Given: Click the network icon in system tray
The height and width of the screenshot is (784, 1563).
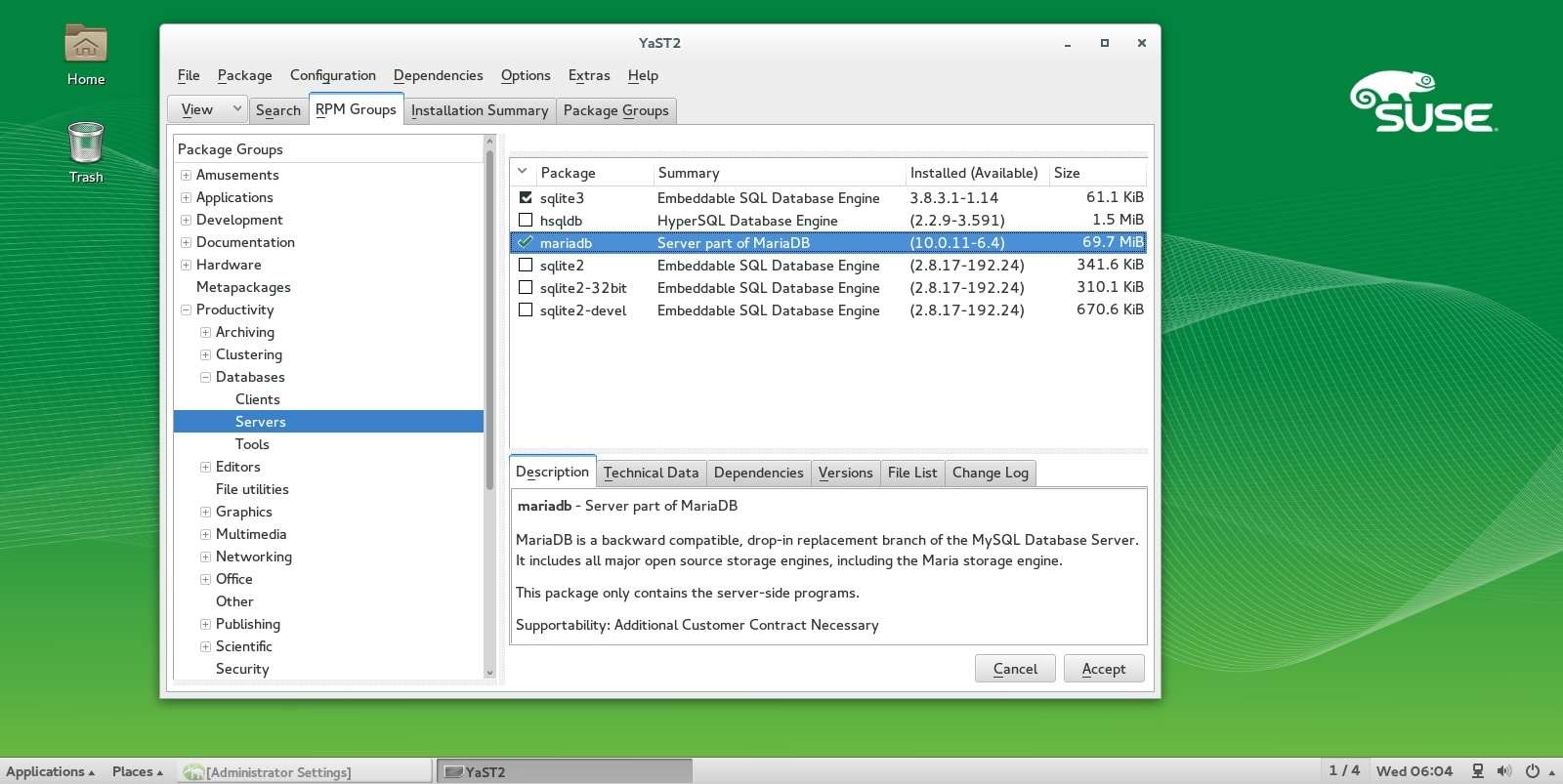Looking at the screenshot, I should (1478, 771).
